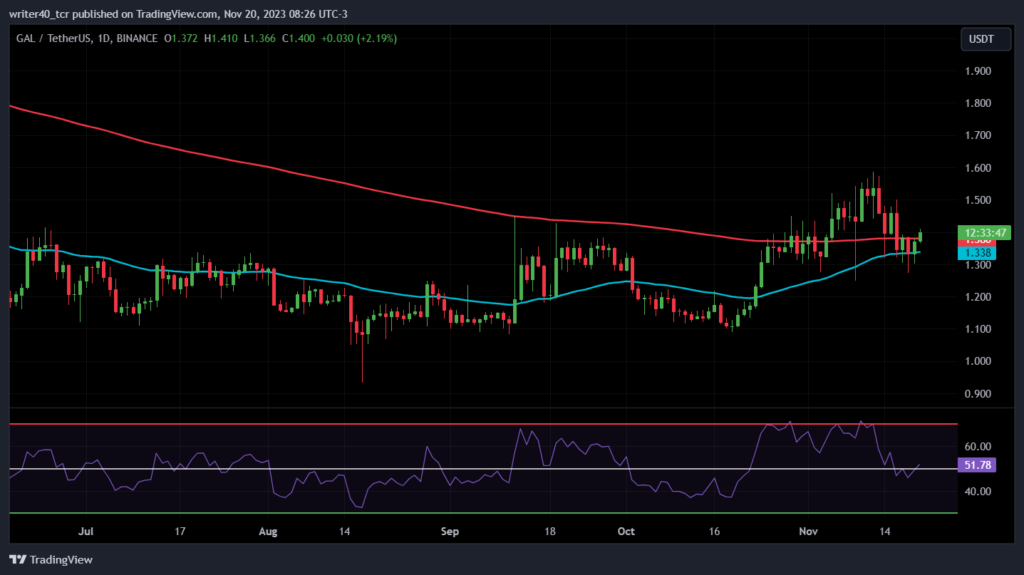This screenshot has width=1024, height=575.
Task: Click the Nov date on time axis
Action: [x=808, y=531]
